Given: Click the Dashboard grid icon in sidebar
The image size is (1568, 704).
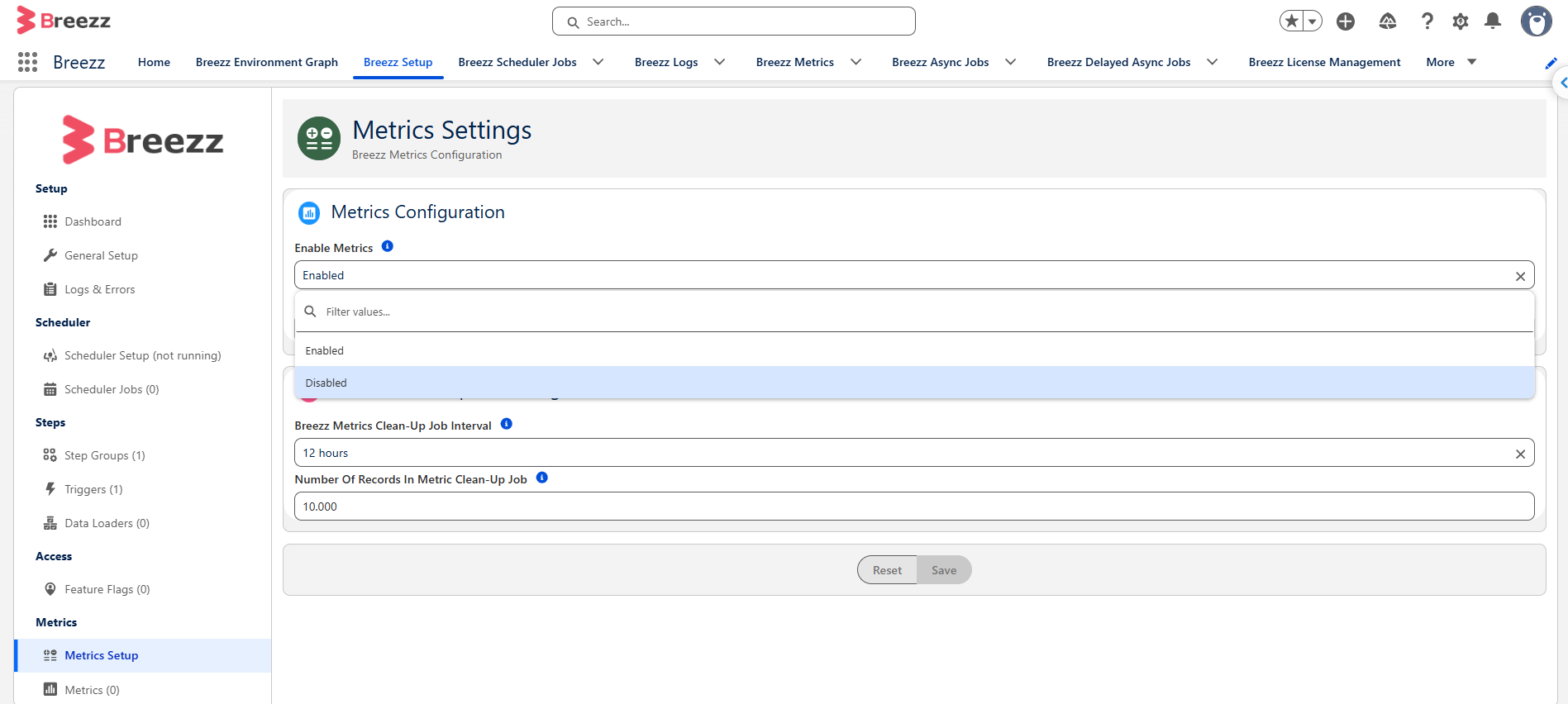Looking at the screenshot, I should tap(50, 221).
